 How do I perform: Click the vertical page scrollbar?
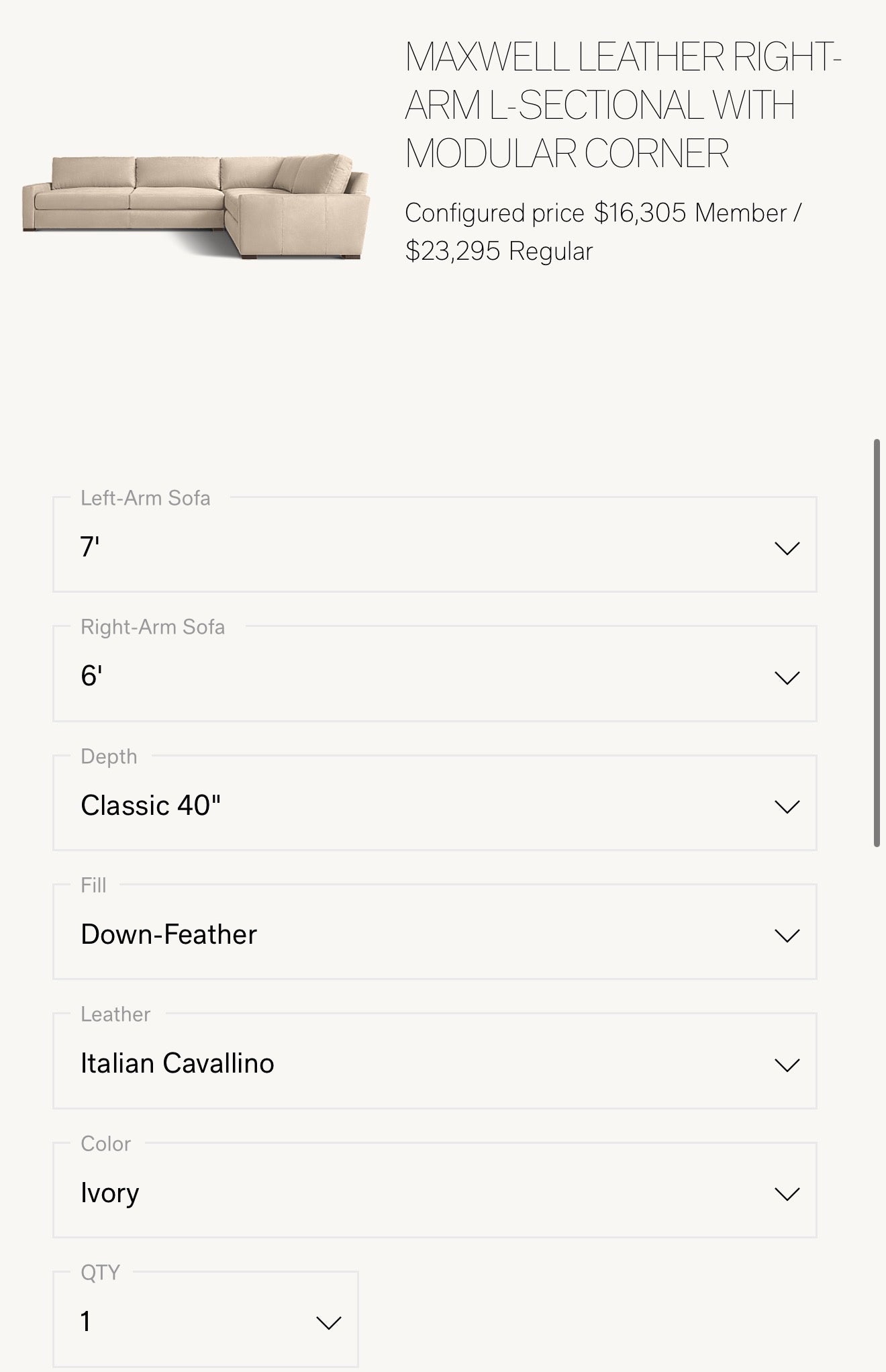(877, 643)
